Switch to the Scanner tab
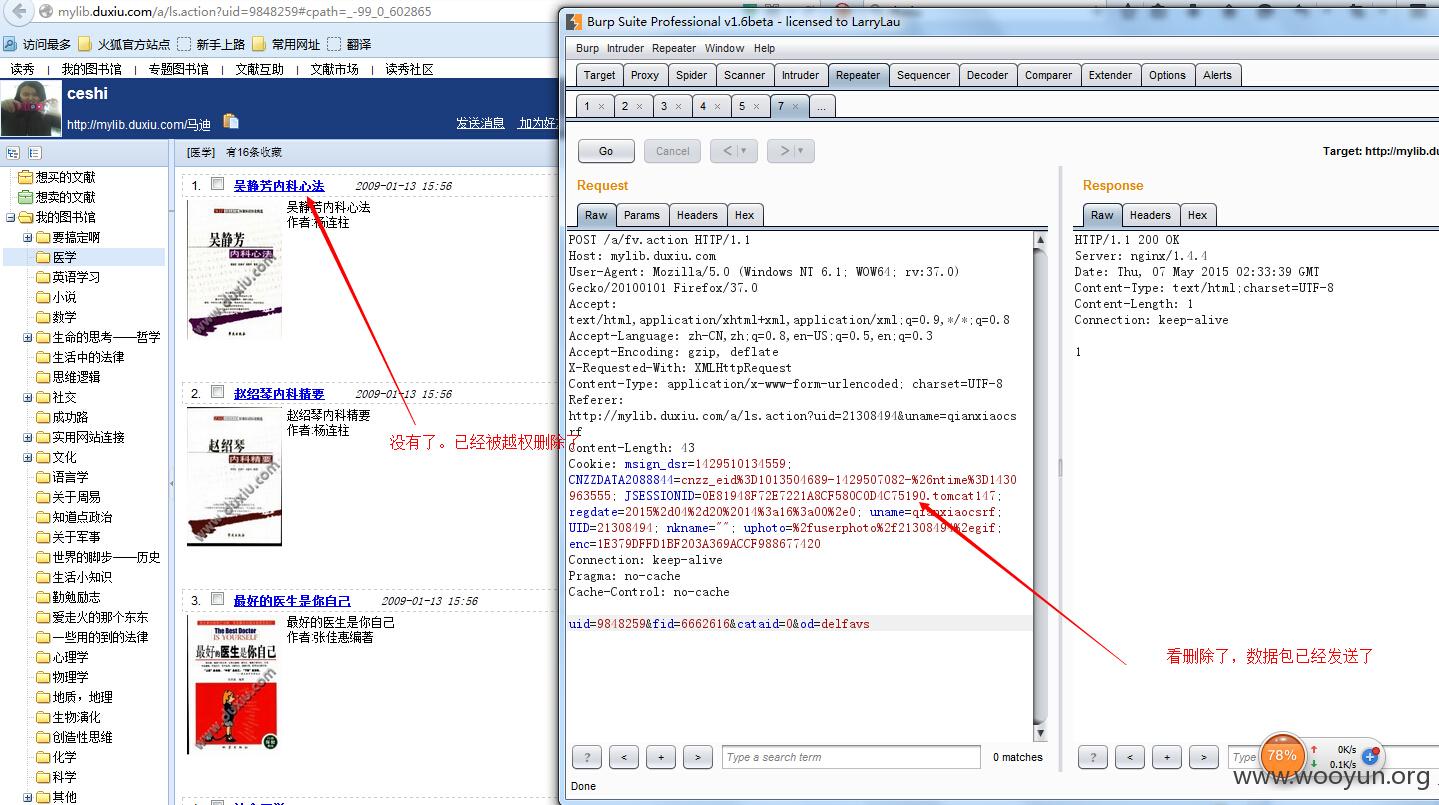This screenshot has width=1439, height=805. pyautogui.click(x=744, y=75)
